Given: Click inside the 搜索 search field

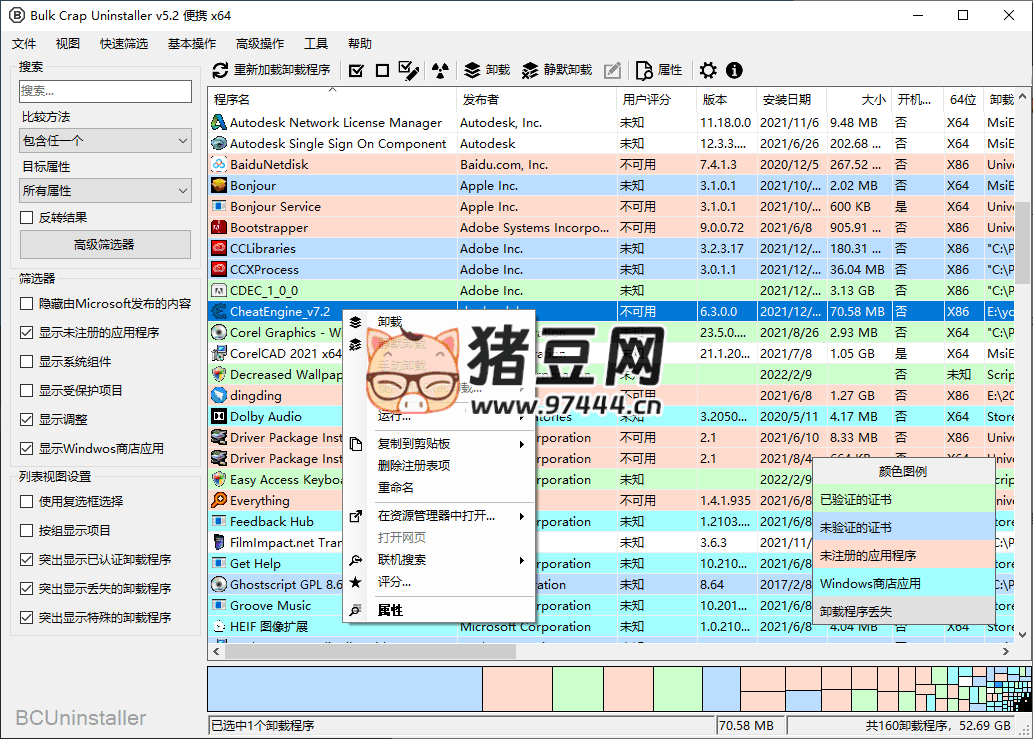Looking at the screenshot, I should [x=104, y=91].
